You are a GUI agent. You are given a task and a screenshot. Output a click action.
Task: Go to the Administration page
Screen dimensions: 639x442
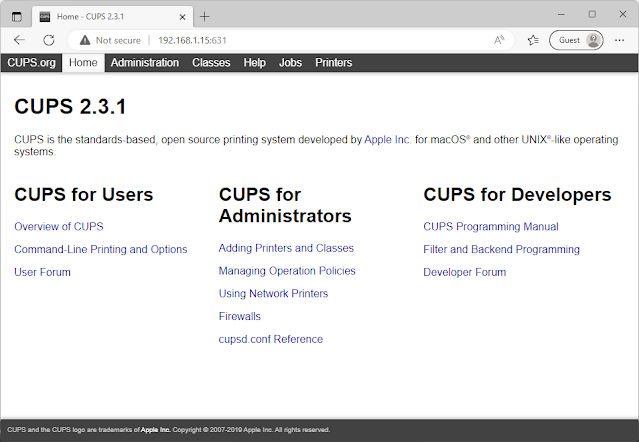coord(145,63)
